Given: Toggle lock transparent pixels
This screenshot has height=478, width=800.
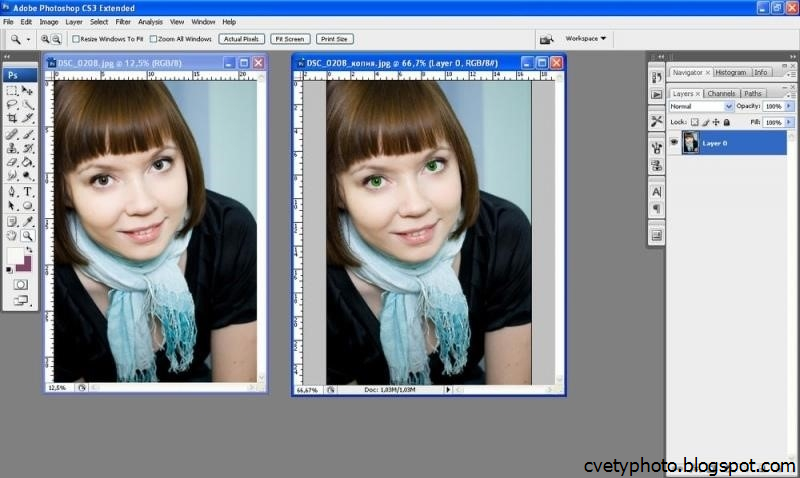Looking at the screenshot, I should tap(694, 122).
